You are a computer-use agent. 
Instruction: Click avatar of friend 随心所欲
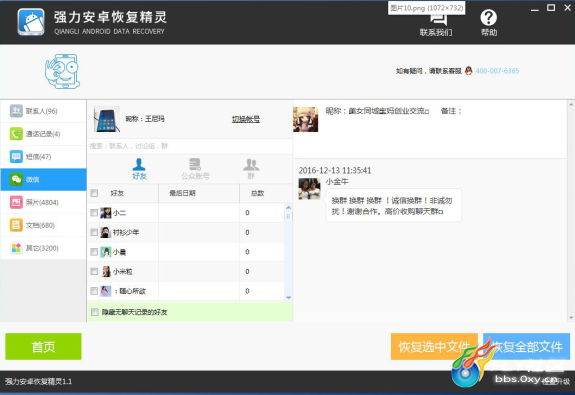tap(106, 291)
